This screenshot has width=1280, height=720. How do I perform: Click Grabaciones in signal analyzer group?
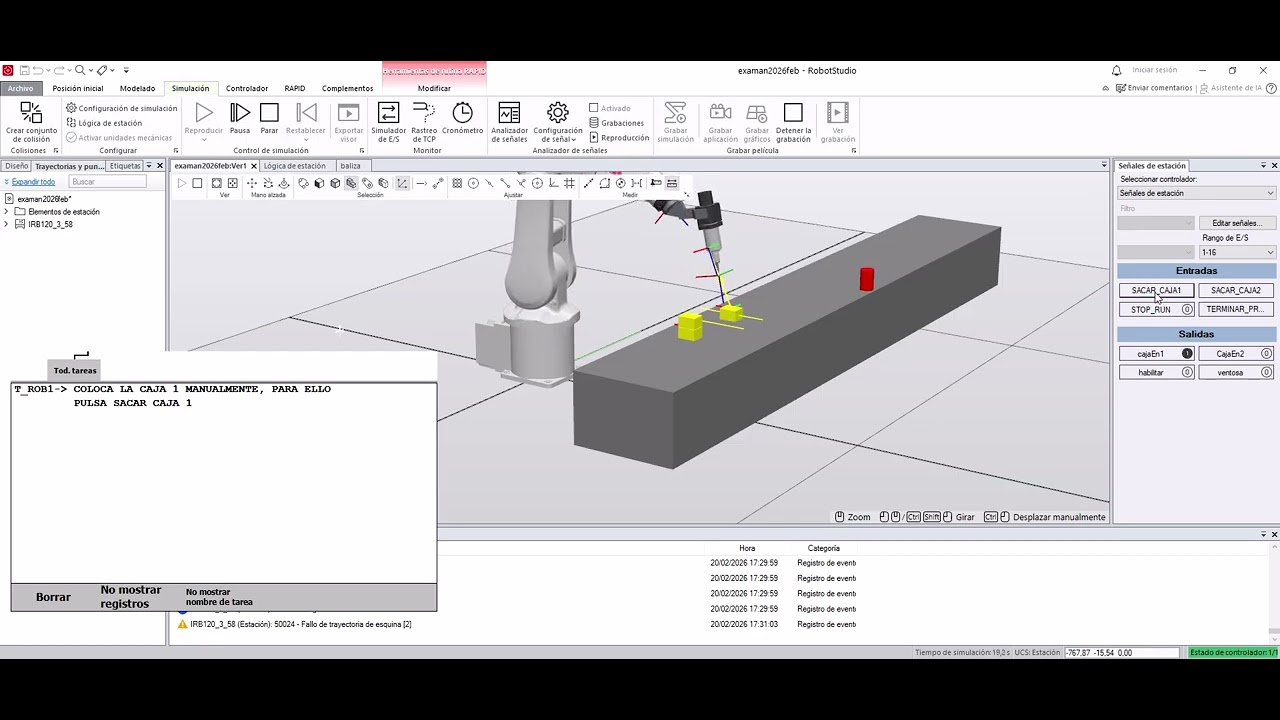[616, 123]
